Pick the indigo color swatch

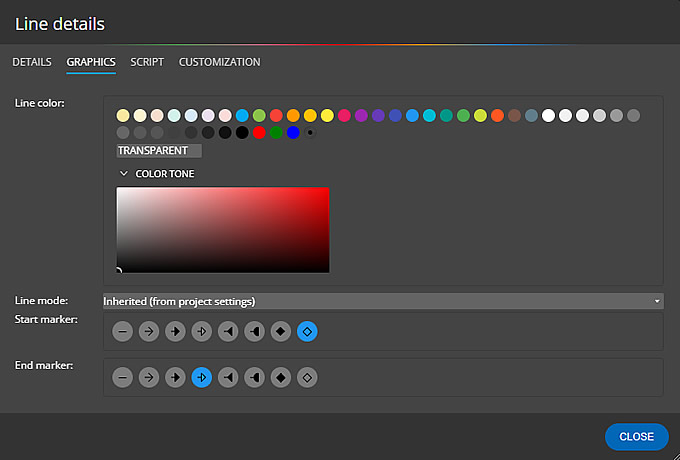coord(395,116)
